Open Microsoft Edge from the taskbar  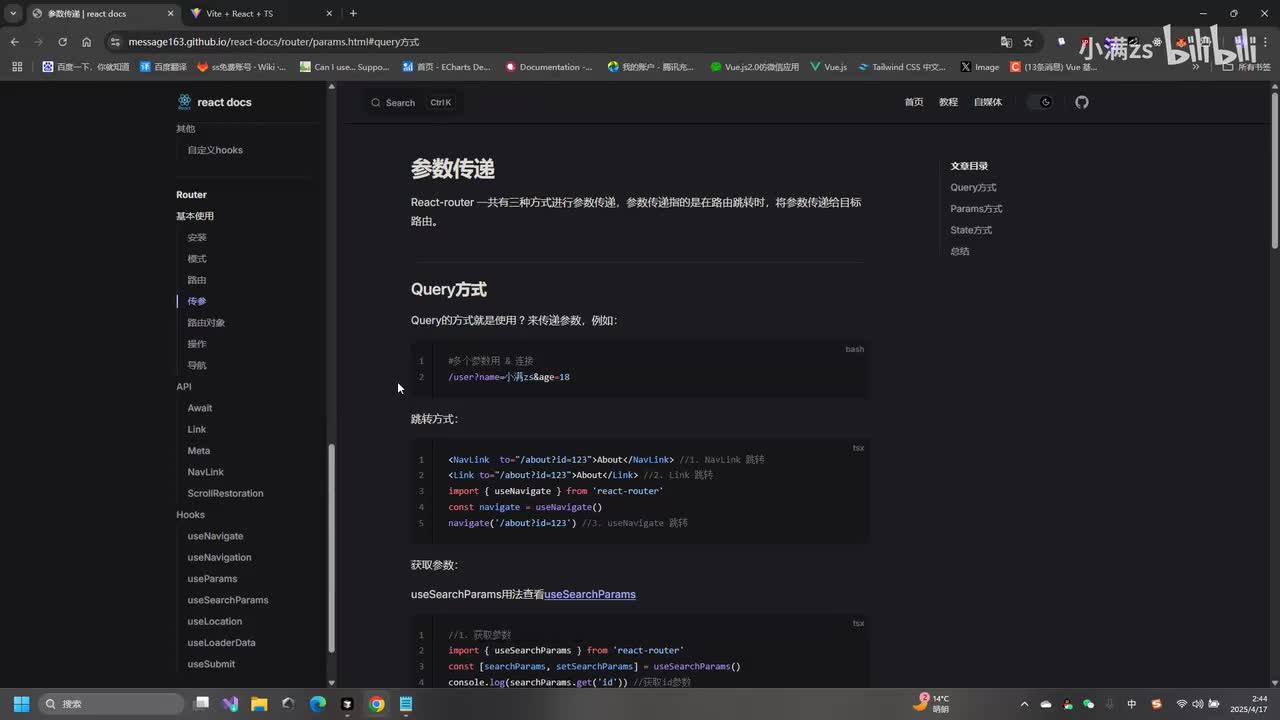318,704
